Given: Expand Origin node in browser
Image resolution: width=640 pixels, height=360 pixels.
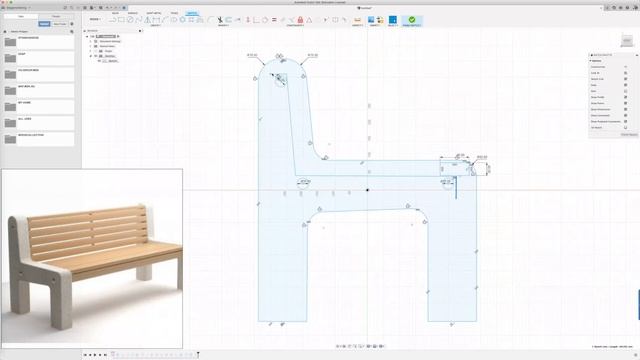Looking at the screenshot, I should coord(91,51).
